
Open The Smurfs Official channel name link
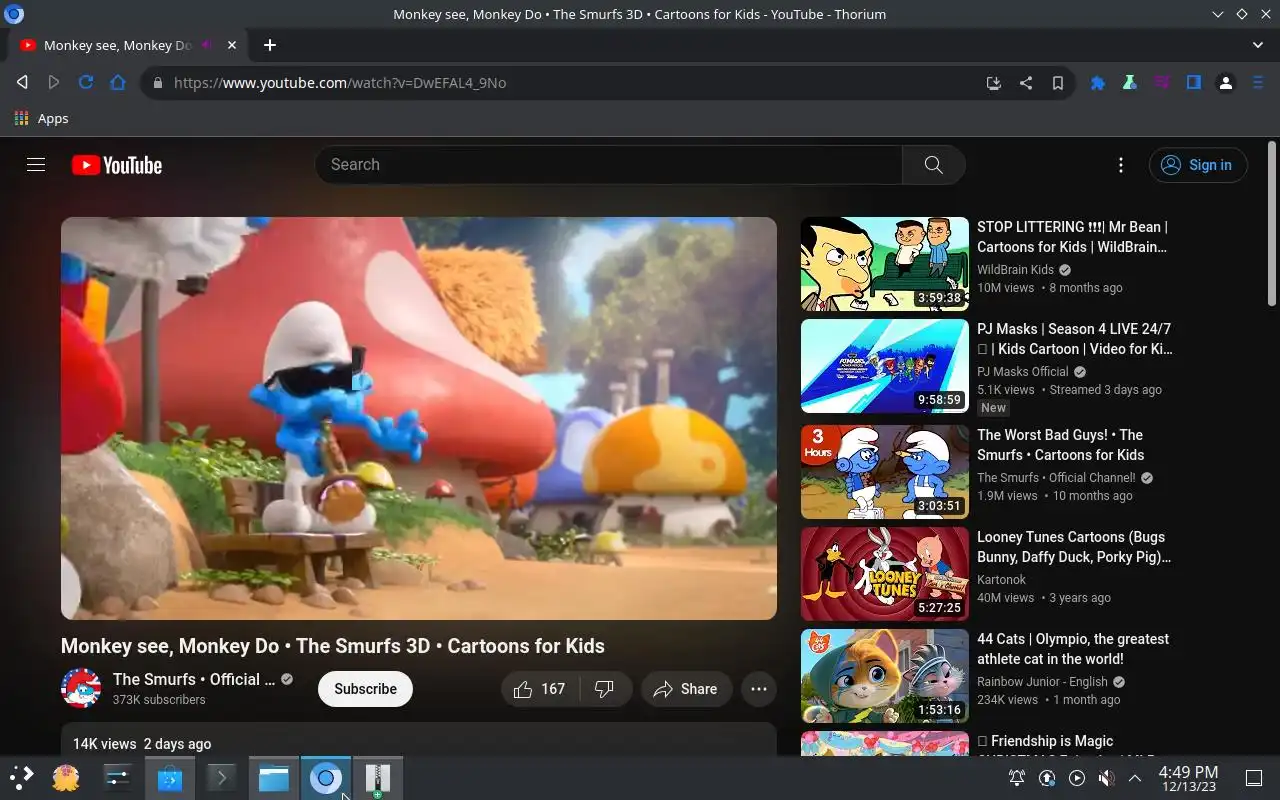pyautogui.click(x=193, y=679)
